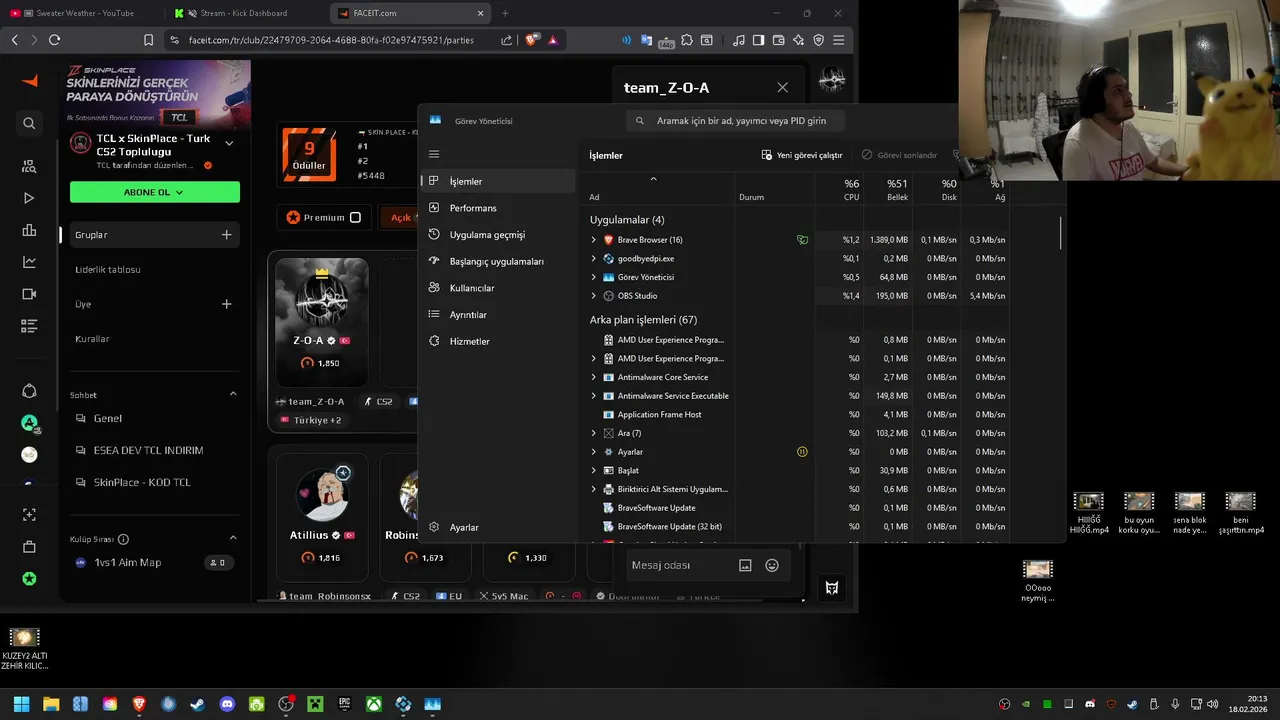1280x720 pixels.
Task: Add a new group with Gruplar plus
Action: pyautogui.click(x=226, y=234)
